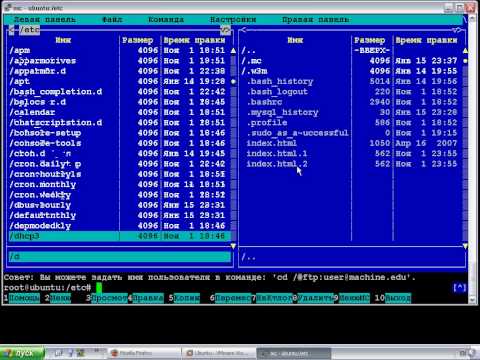
Task: Click the 1 Помощь function key button
Action: tap(22, 298)
